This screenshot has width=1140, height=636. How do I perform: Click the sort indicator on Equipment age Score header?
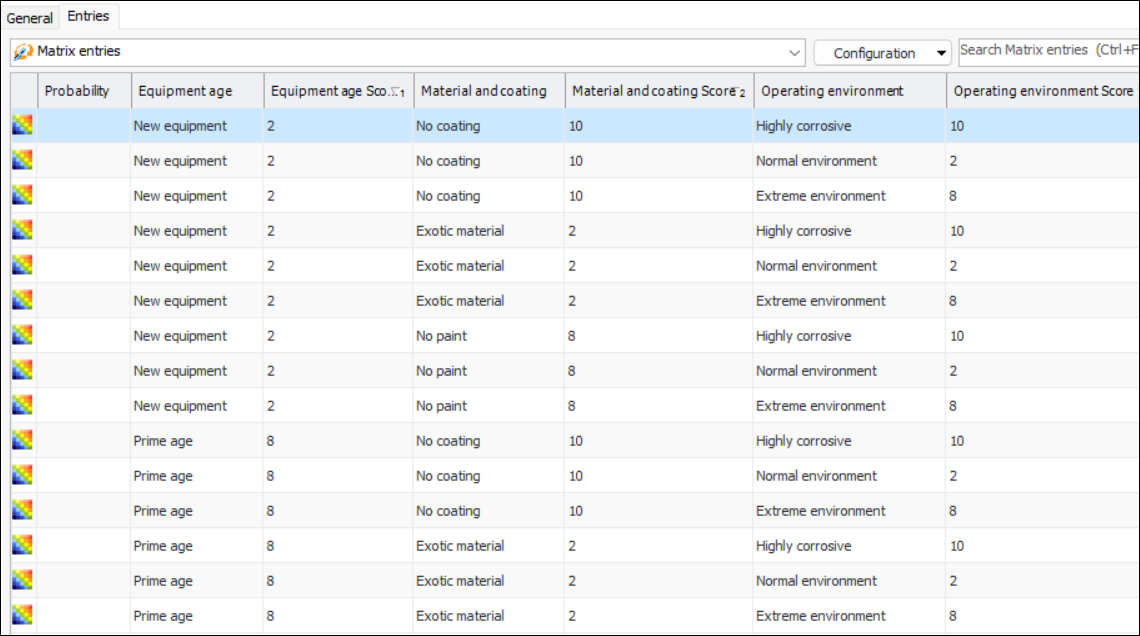(x=398, y=92)
